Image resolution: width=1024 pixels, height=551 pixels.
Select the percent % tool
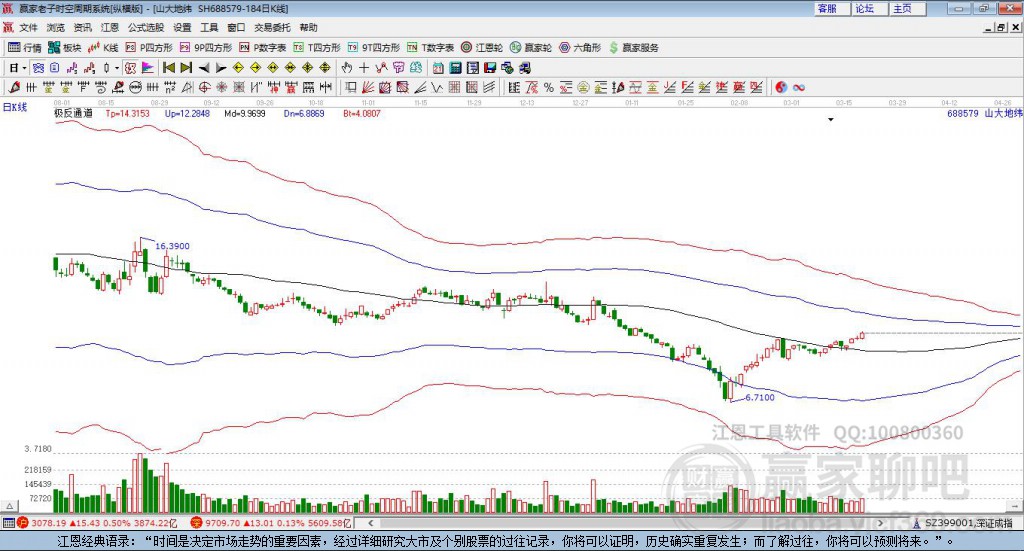[549, 87]
